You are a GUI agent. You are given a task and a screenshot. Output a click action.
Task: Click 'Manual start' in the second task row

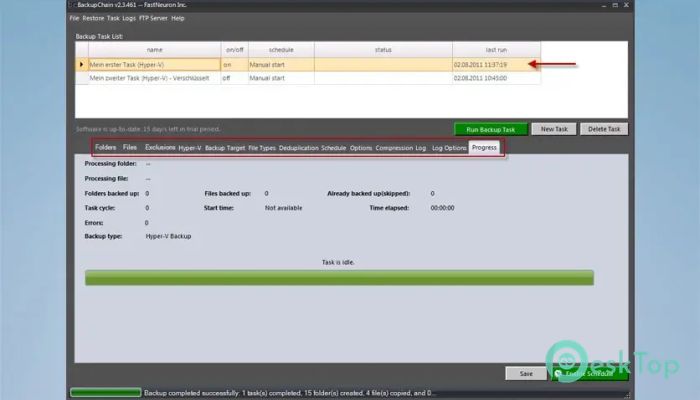281,78
